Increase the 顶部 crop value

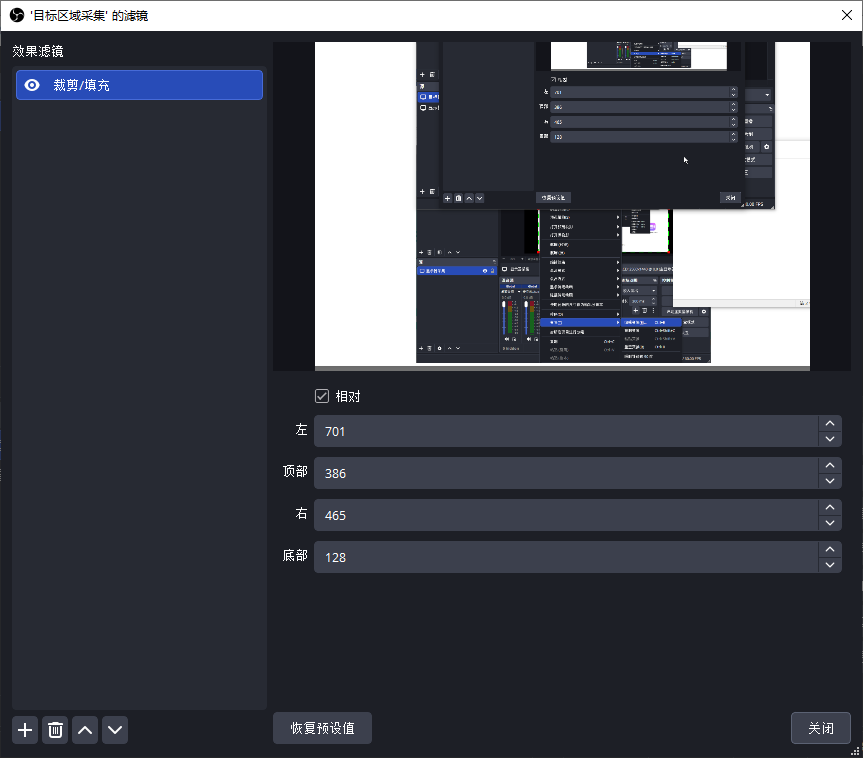(x=830, y=465)
